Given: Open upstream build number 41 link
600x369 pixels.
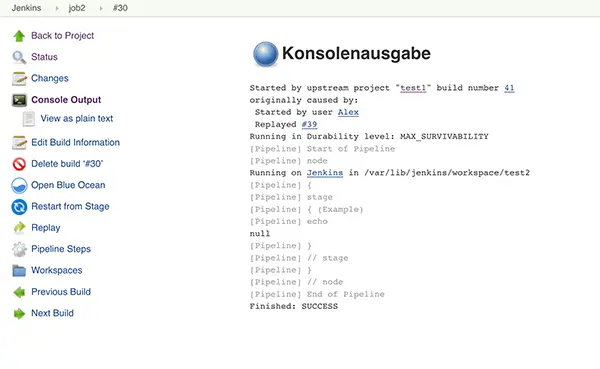Looking at the screenshot, I should tap(509, 88).
